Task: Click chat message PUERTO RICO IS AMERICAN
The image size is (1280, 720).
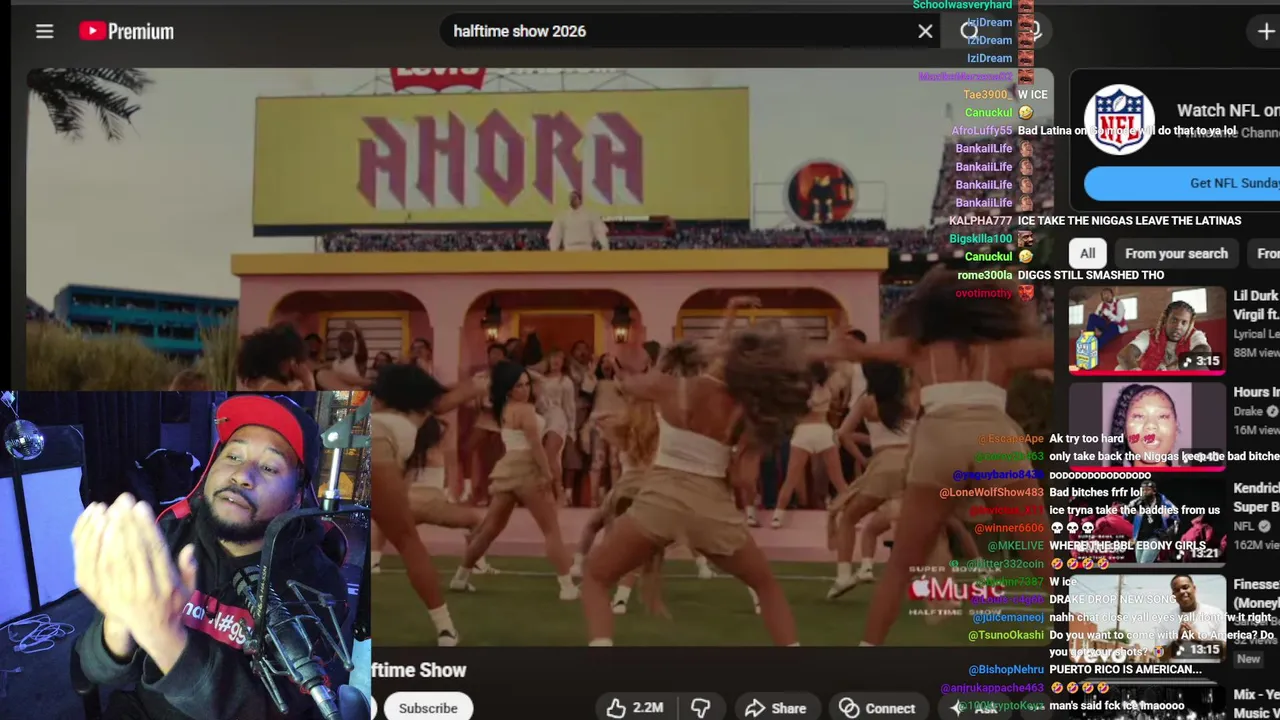Action: tap(1125, 670)
